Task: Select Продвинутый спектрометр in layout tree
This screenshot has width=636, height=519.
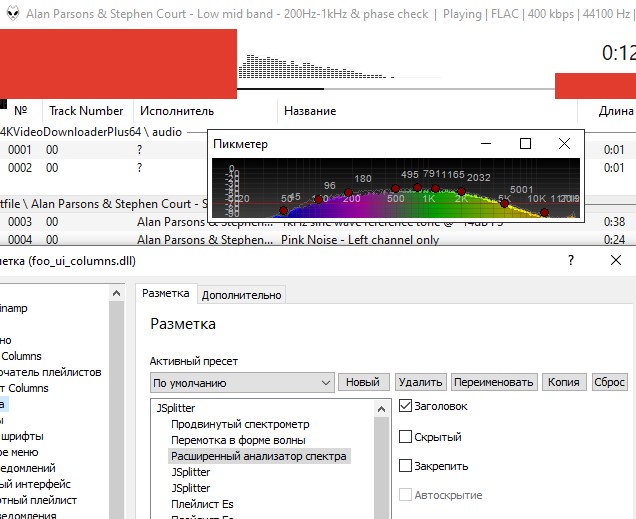Action: (x=240, y=424)
